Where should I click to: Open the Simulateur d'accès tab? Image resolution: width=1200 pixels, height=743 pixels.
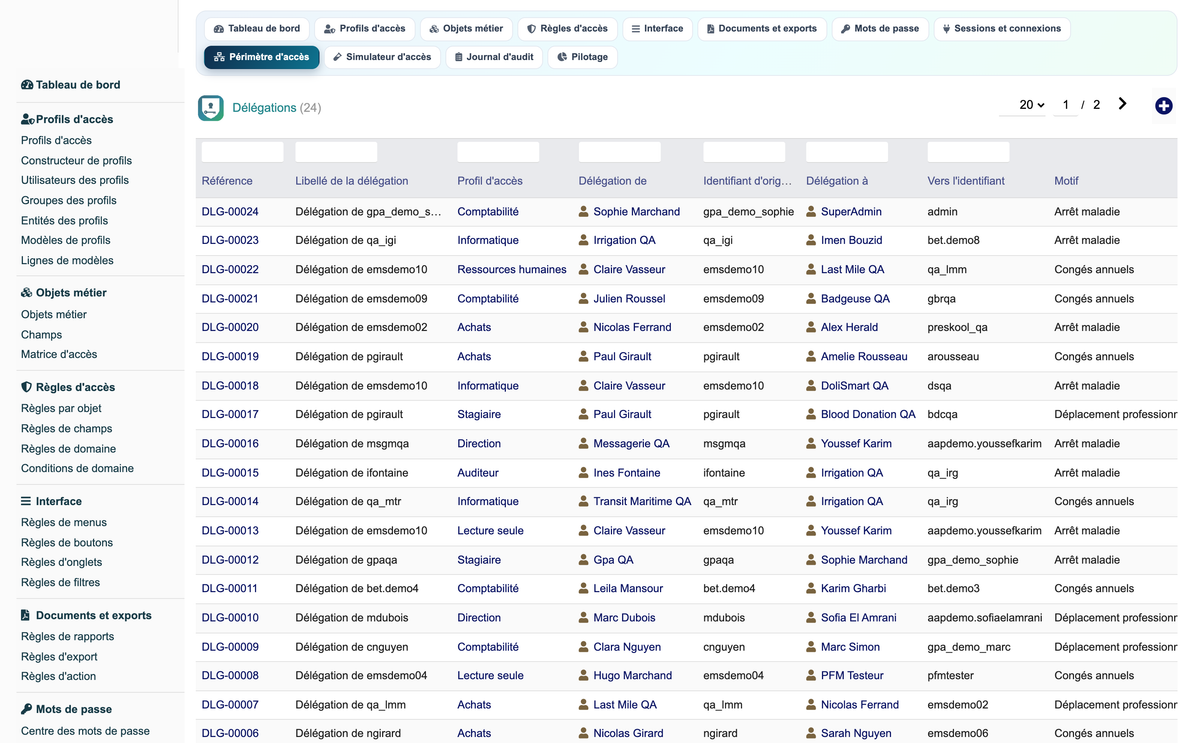click(x=382, y=57)
